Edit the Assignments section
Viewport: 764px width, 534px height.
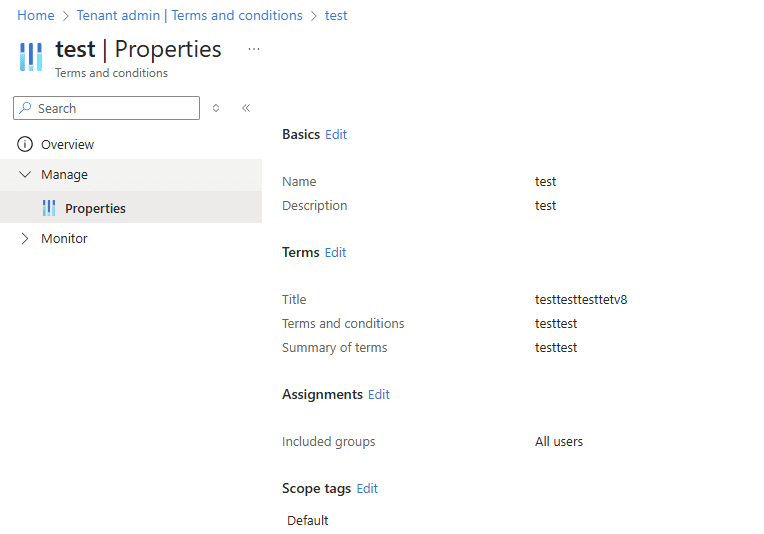(x=379, y=394)
